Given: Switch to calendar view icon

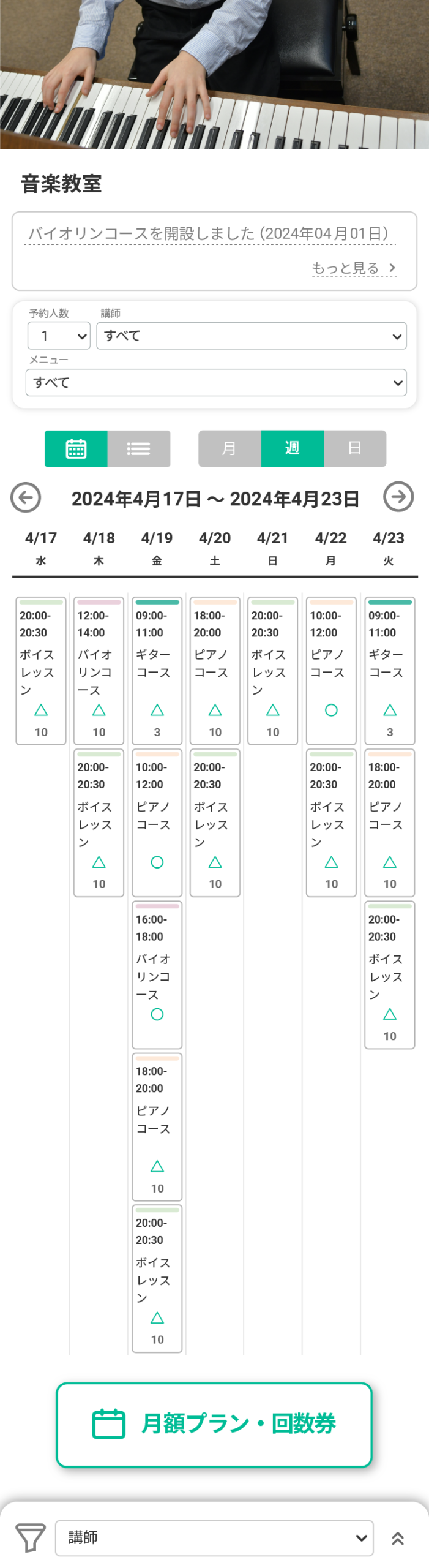Looking at the screenshot, I should (76, 448).
